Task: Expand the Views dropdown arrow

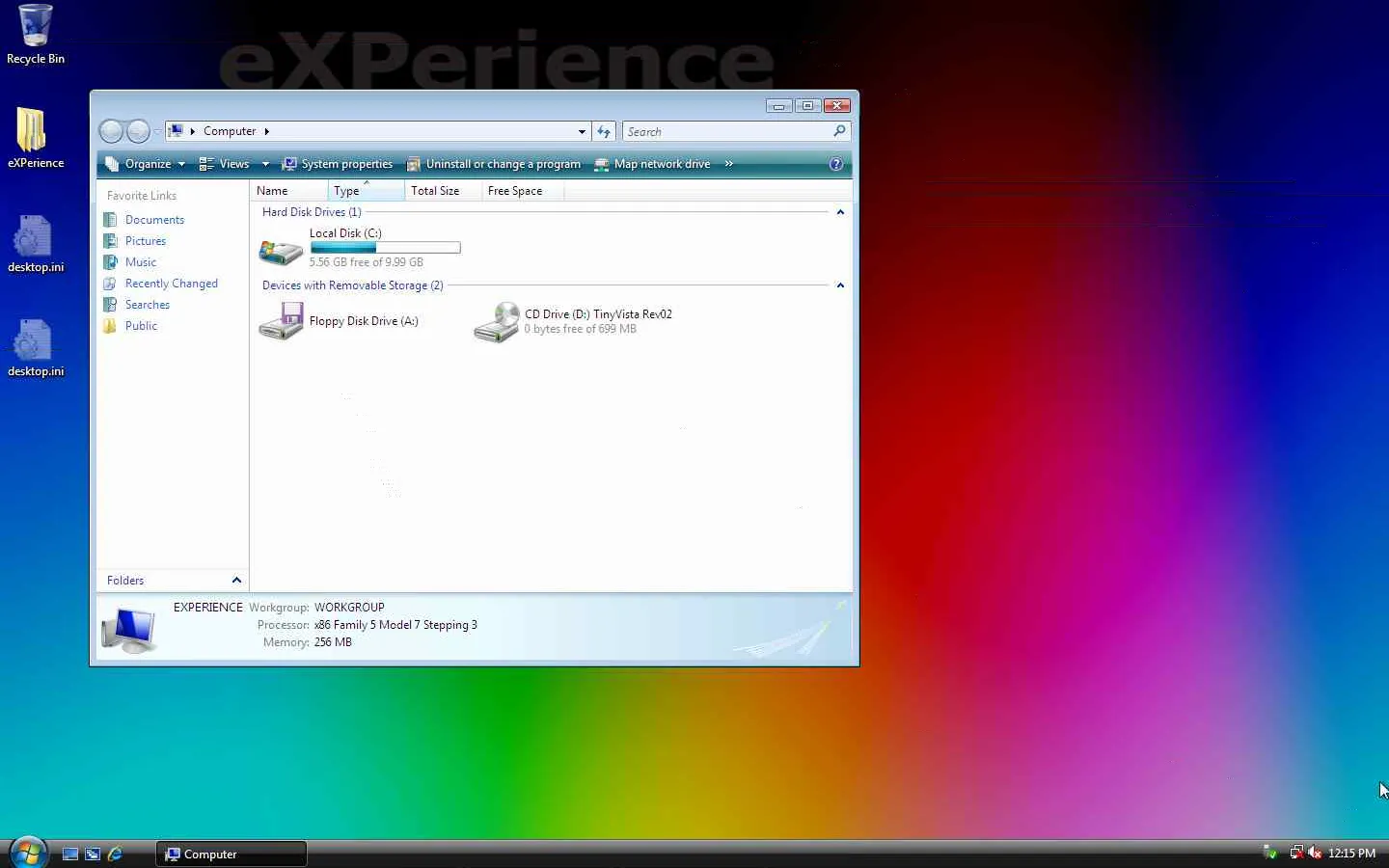Action: pyautogui.click(x=265, y=164)
